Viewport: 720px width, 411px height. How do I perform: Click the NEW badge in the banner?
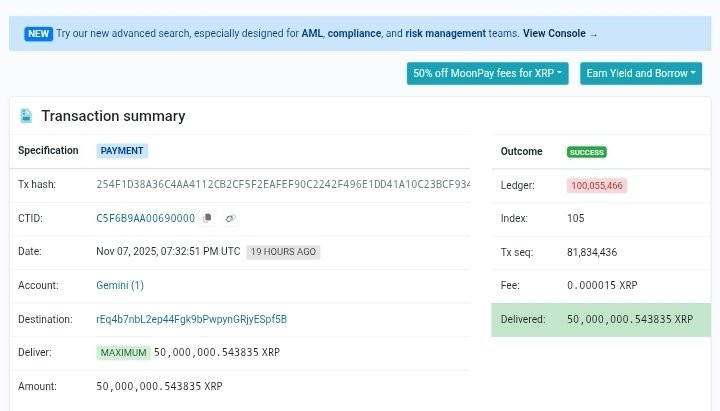[39, 34]
